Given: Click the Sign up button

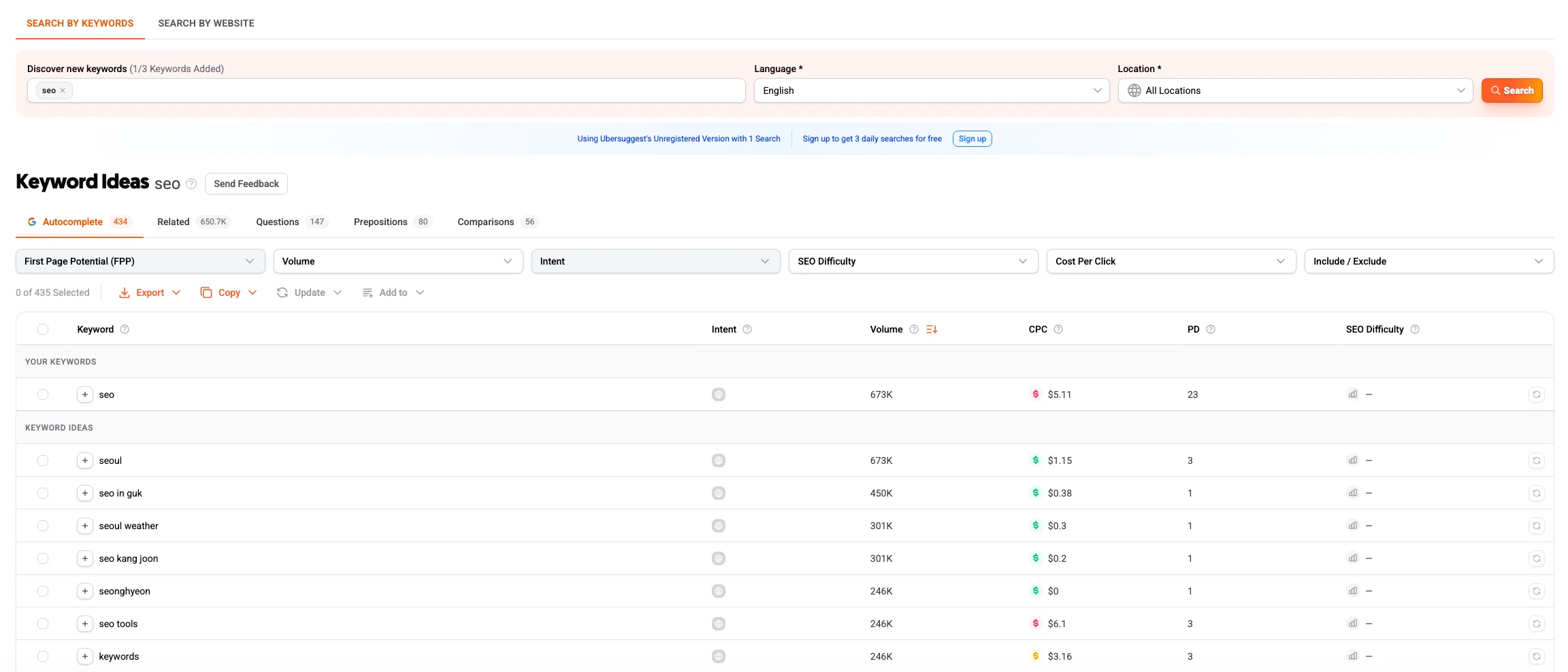Looking at the screenshot, I should click(972, 139).
